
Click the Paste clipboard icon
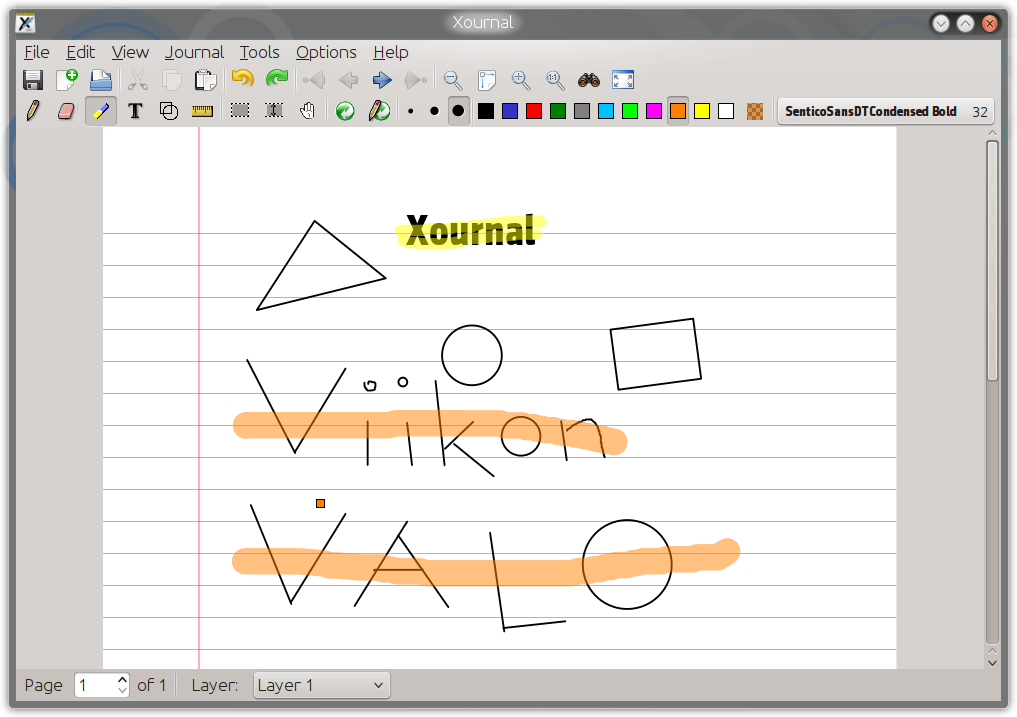[206, 80]
